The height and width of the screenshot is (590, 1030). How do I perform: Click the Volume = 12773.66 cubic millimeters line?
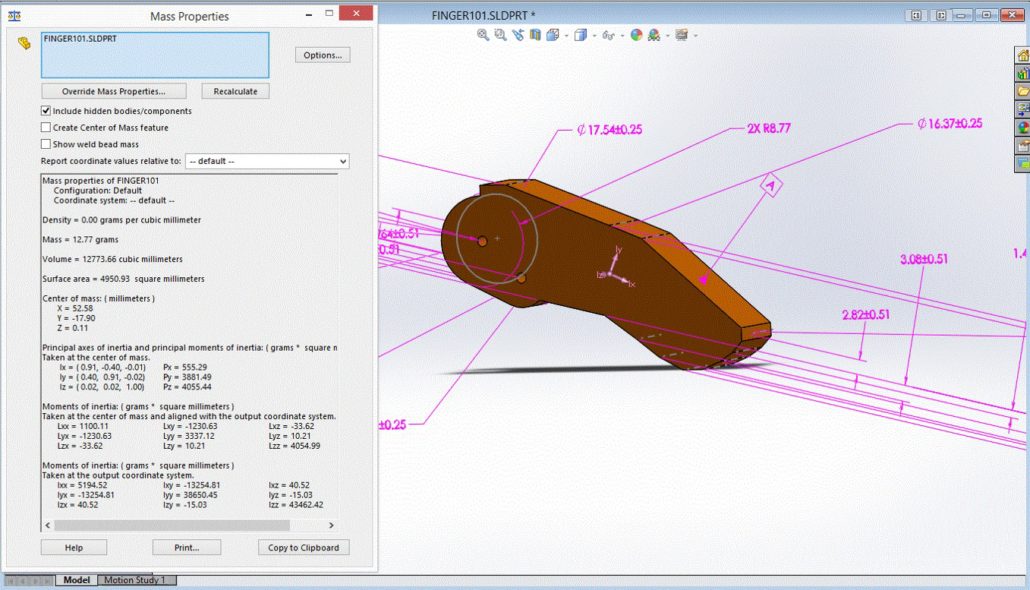click(112, 260)
